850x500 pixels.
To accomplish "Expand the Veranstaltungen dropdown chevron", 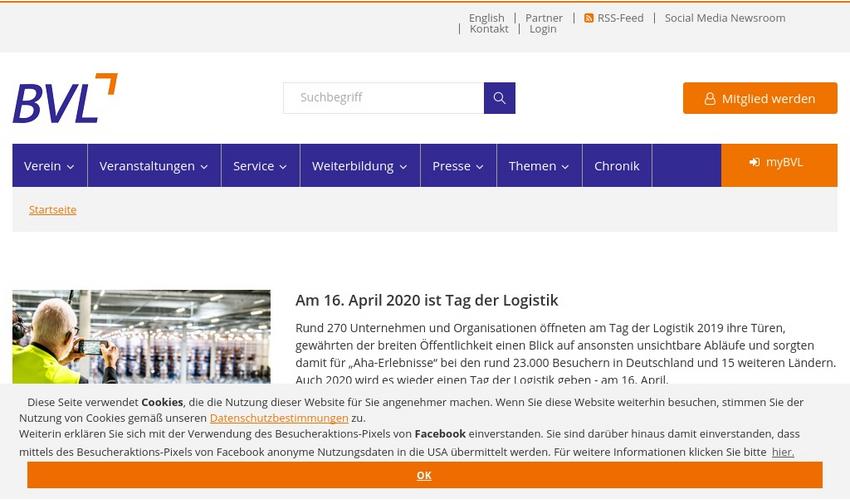I will (x=204, y=167).
